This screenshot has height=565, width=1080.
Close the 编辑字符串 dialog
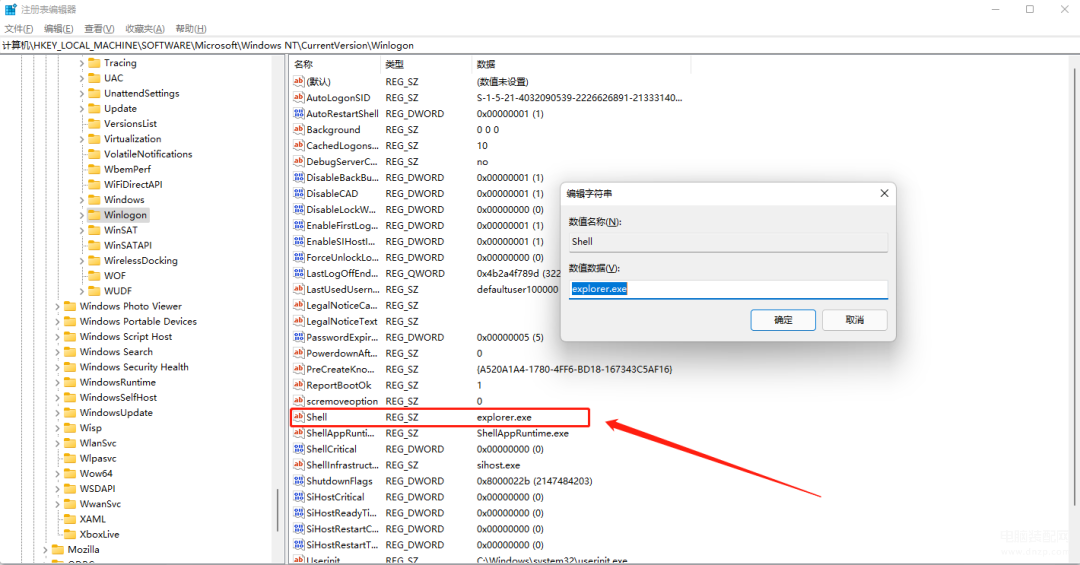point(884,194)
